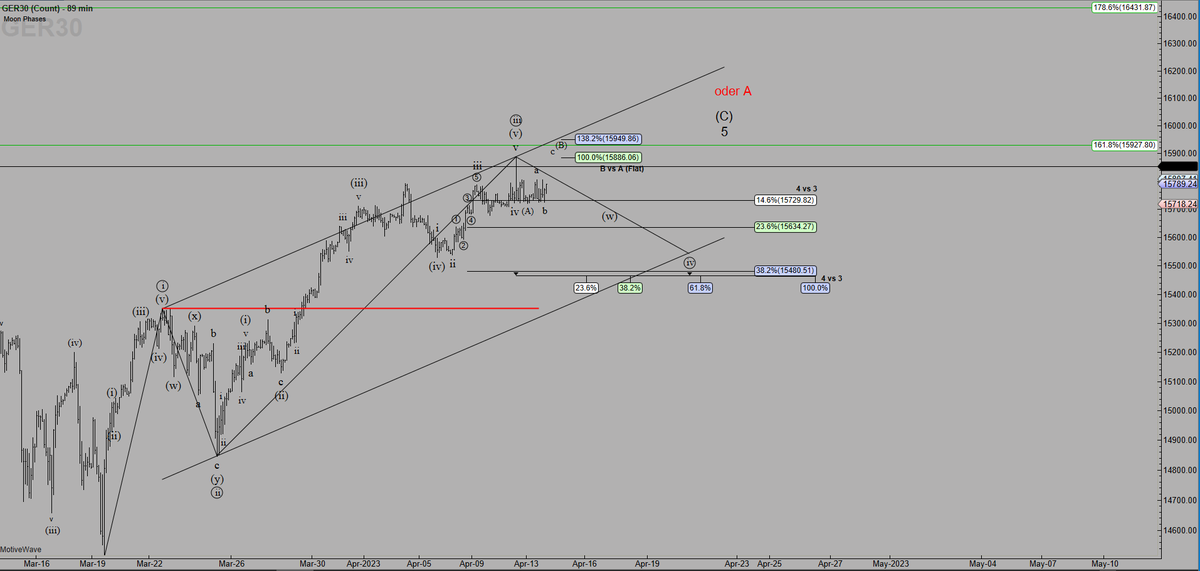Select the 23.6%(15634.27) retracement label
The height and width of the screenshot is (571, 1200).
click(x=786, y=226)
